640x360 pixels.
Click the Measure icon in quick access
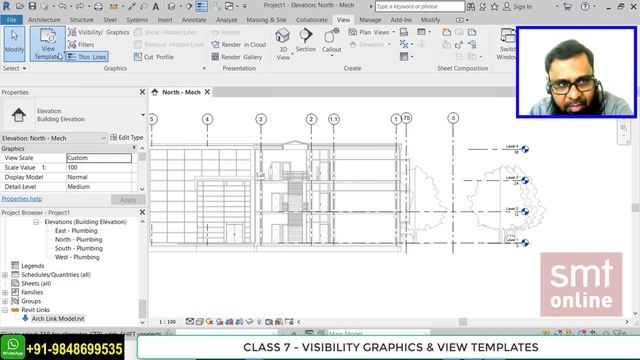(x=114, y=6)
